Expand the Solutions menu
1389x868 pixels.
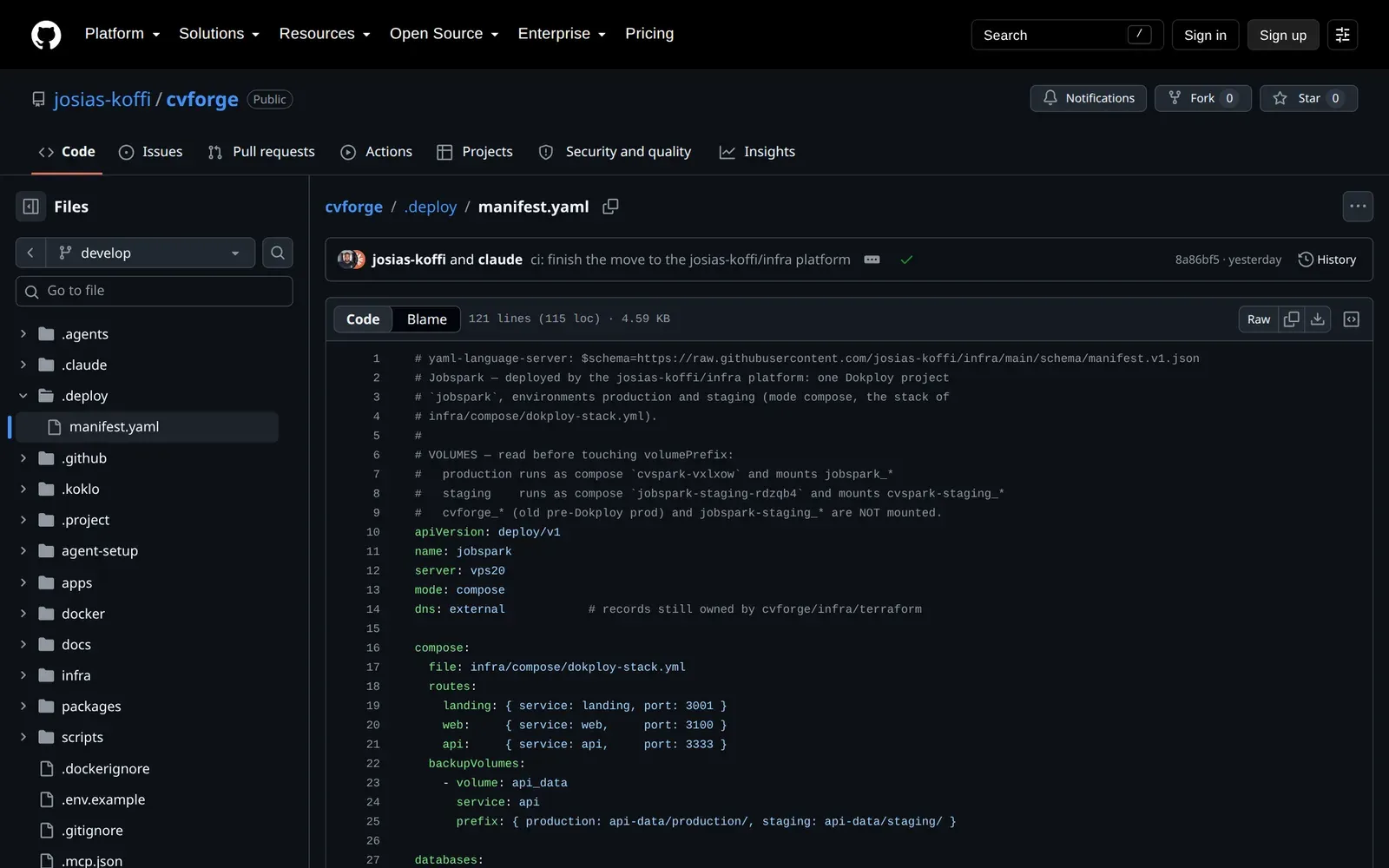(220, 34)
